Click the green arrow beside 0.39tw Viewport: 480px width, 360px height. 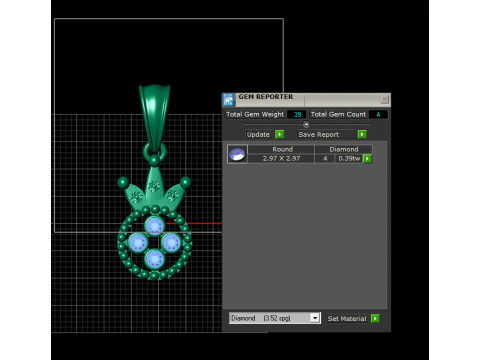[x=367, y=158]
